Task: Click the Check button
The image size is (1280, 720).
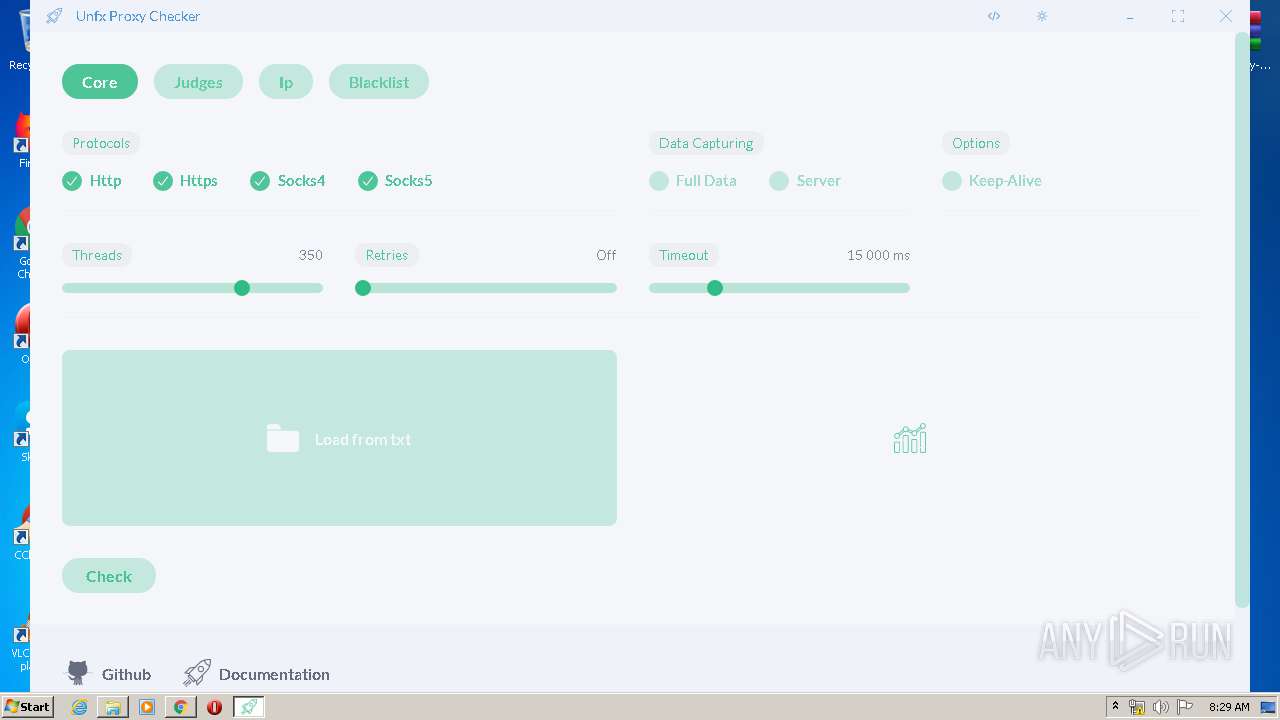Action: pos(109,576)
